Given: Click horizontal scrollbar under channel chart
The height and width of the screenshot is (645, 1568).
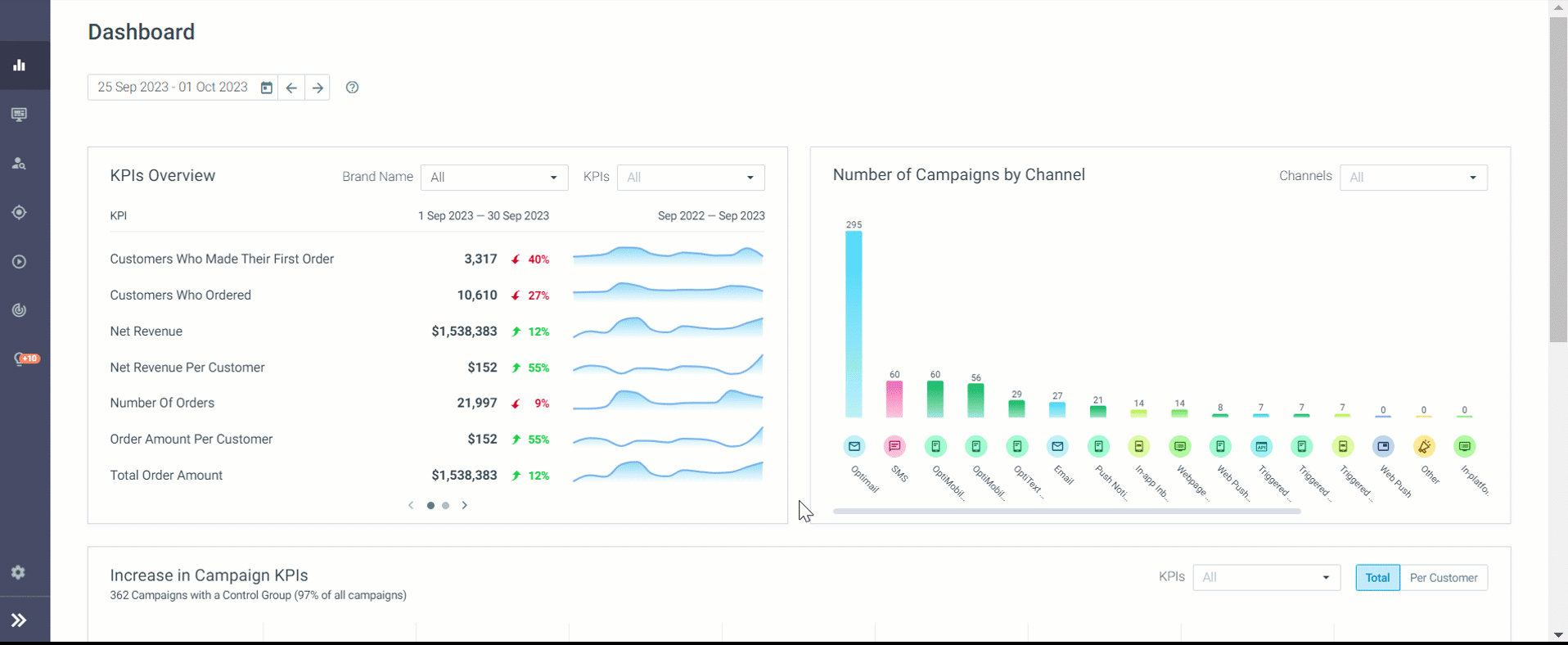Looking at the screenshot, I should pos(1066,512).
